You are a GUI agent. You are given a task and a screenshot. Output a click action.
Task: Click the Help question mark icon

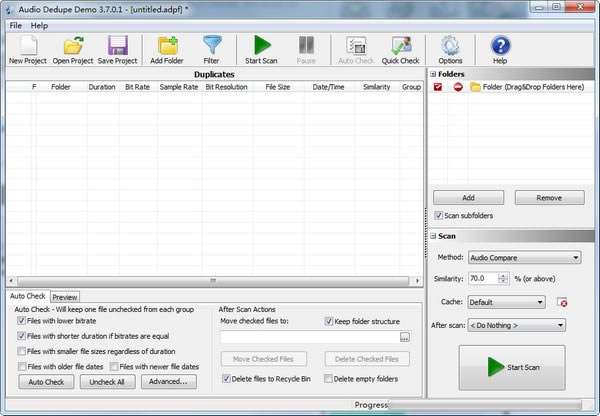click(x=500, y=45)
